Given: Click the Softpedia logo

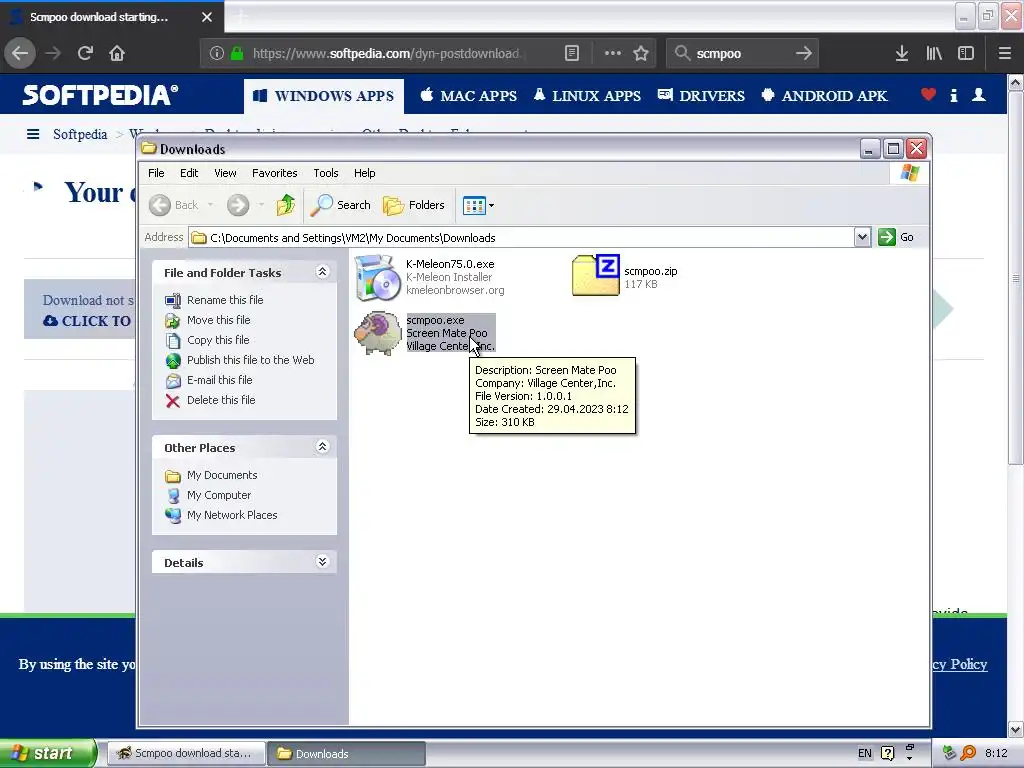Looking at the screenshot, I should point(100,95).
